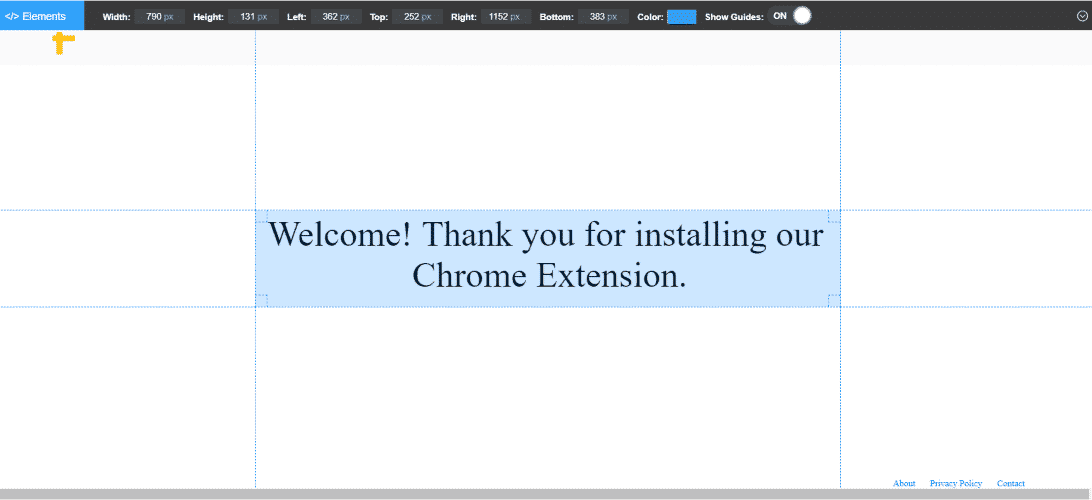Open the guide Color swatch picker
The width and height of the screenshot is (1092, 500).
coord(682,17)
